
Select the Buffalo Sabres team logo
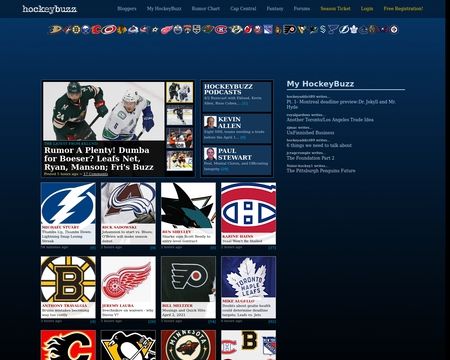(x=86, y=30)
